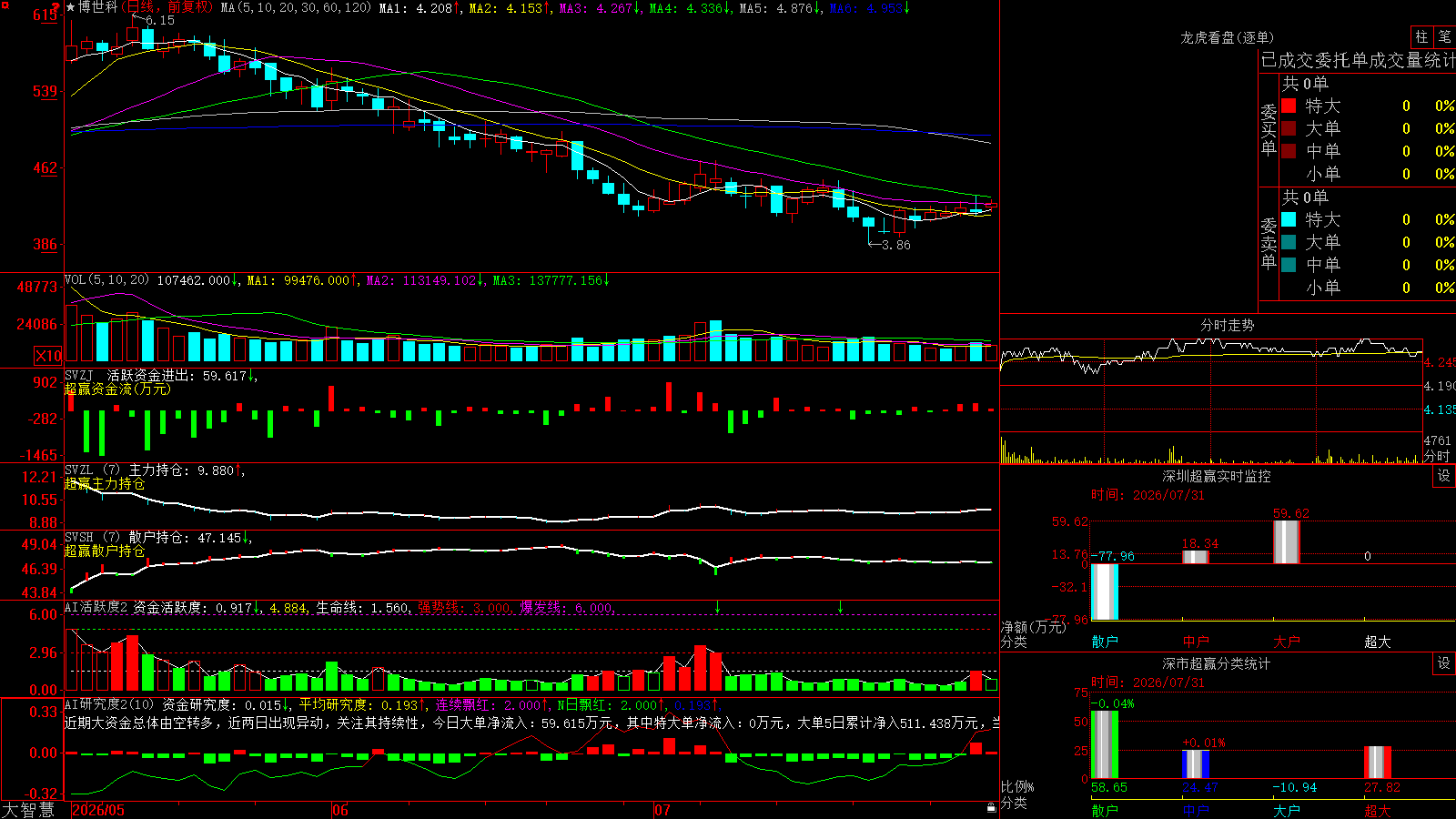Click the 柱 bar-mode button
Screen dimensions: 1456x819
click(x=1421, y=37)
